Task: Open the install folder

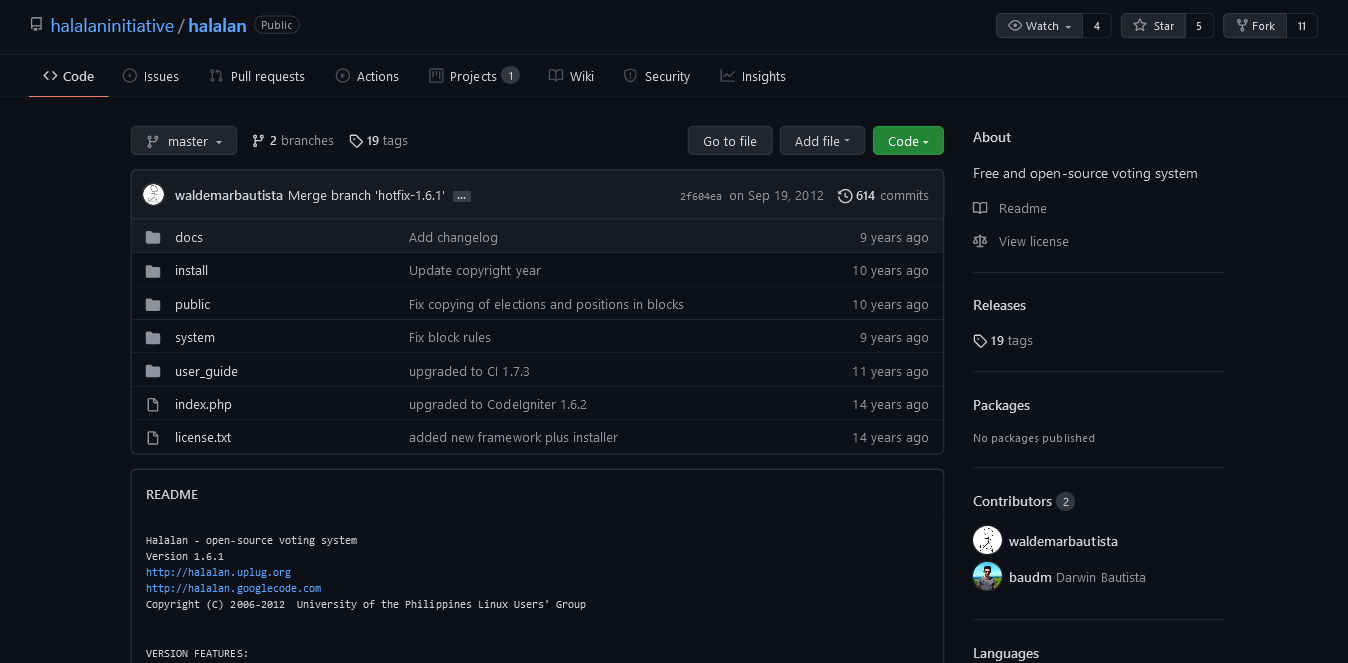Action: pos(191,271)
